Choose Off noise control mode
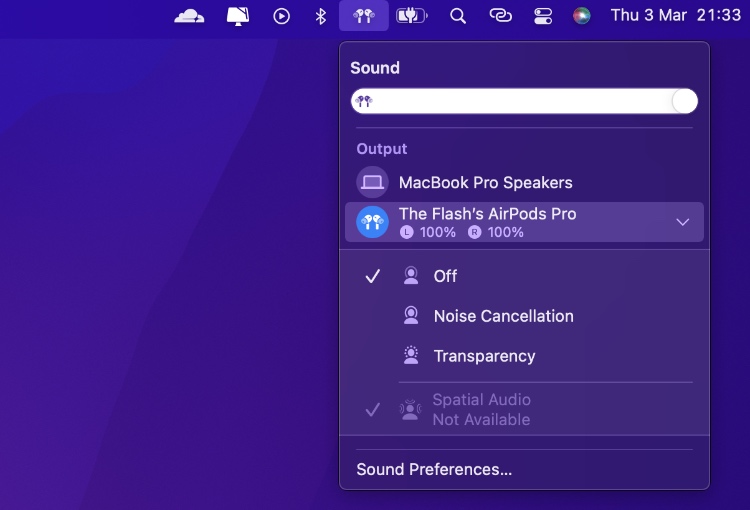 point(524,276)
